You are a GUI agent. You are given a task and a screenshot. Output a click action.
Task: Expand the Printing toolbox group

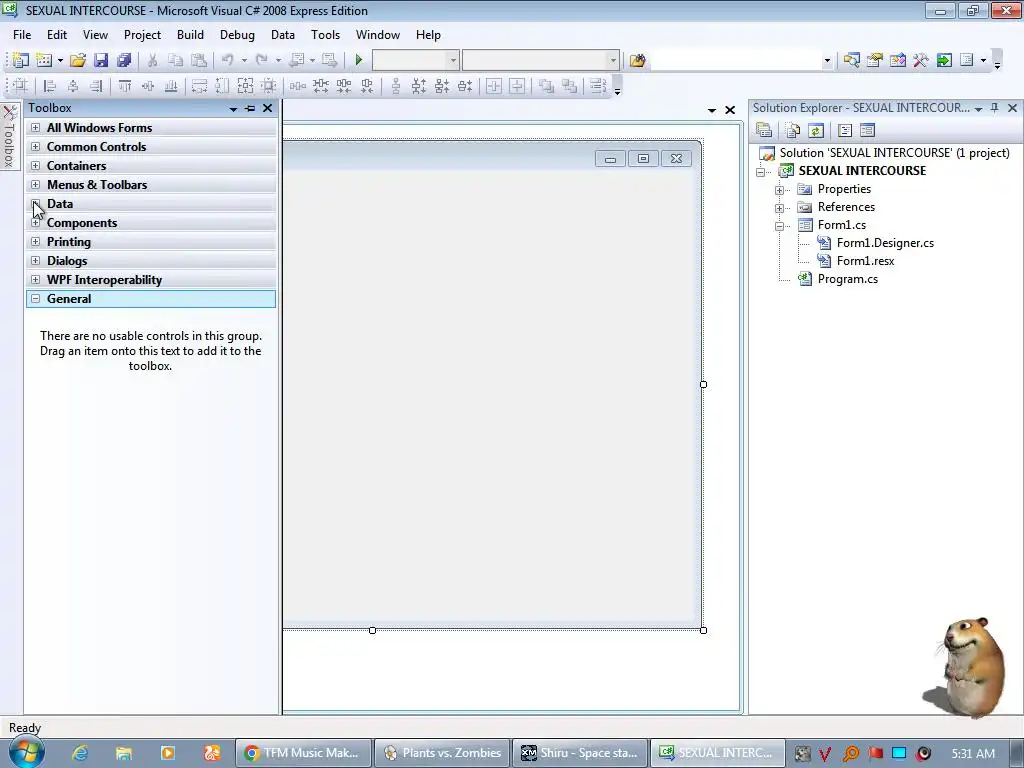point(35,242)
